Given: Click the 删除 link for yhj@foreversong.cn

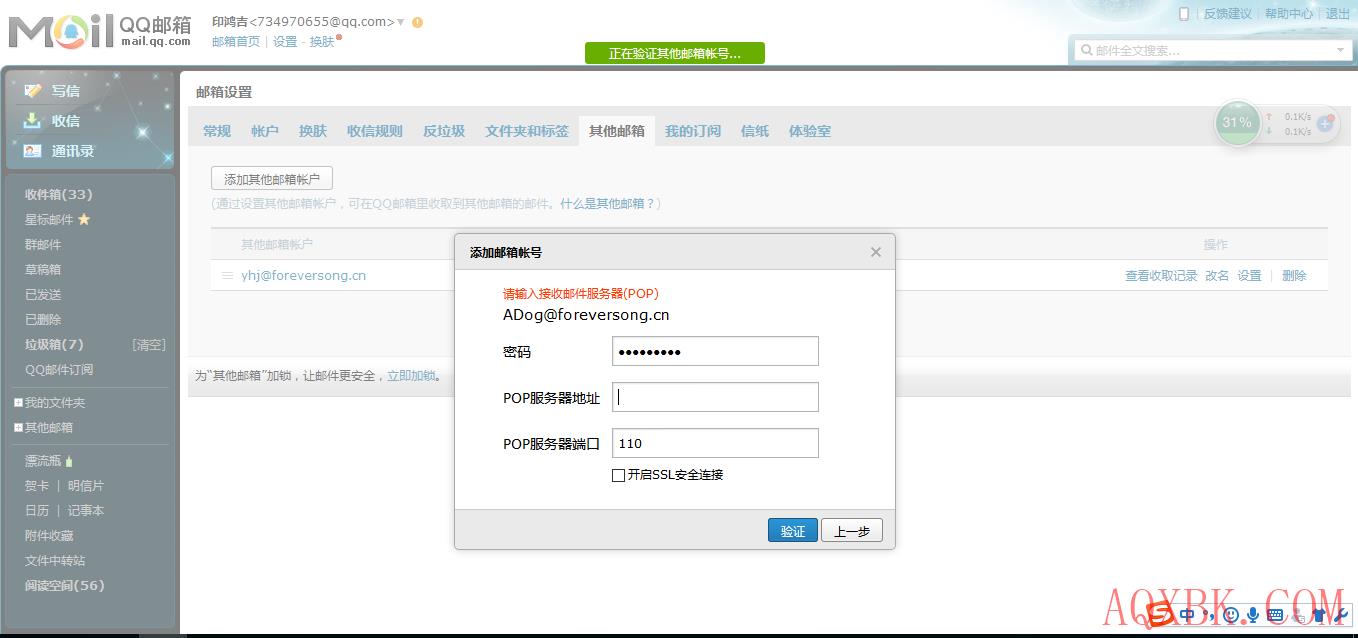Looking at the screenshot, I should [1294, 276].
